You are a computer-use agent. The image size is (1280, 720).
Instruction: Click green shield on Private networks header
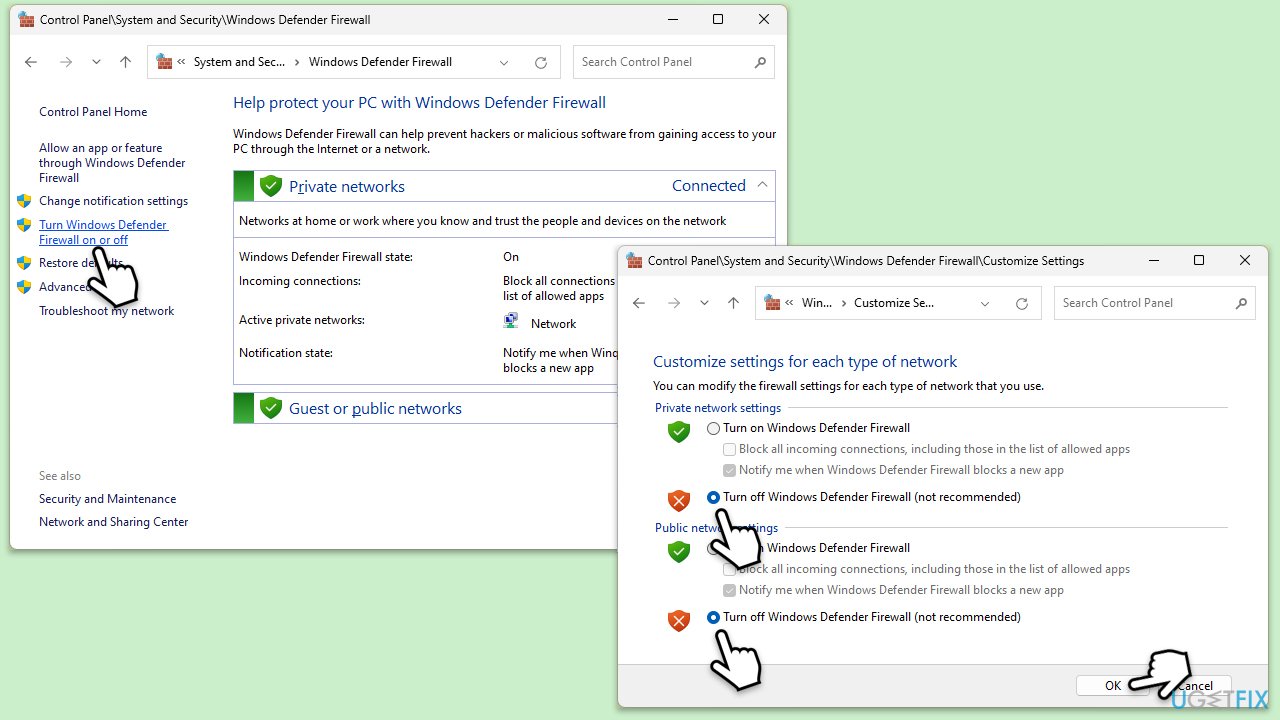coord(270,186)
